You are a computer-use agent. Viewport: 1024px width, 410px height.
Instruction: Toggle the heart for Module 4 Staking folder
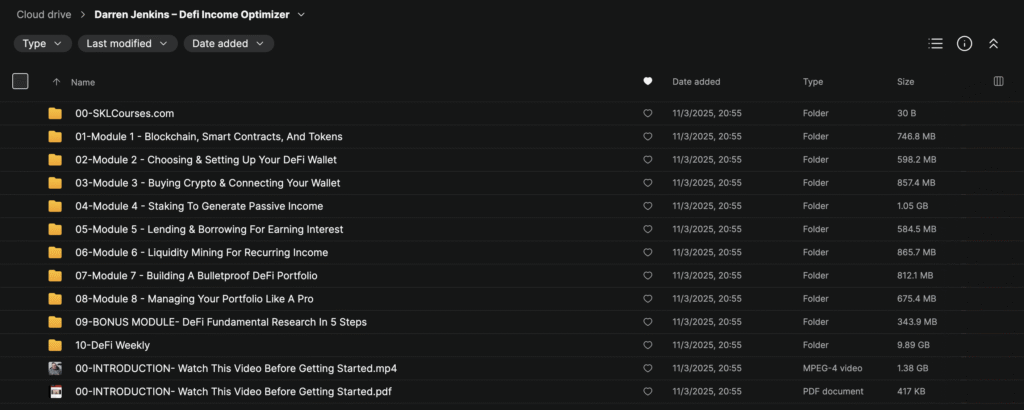[648, 206]
